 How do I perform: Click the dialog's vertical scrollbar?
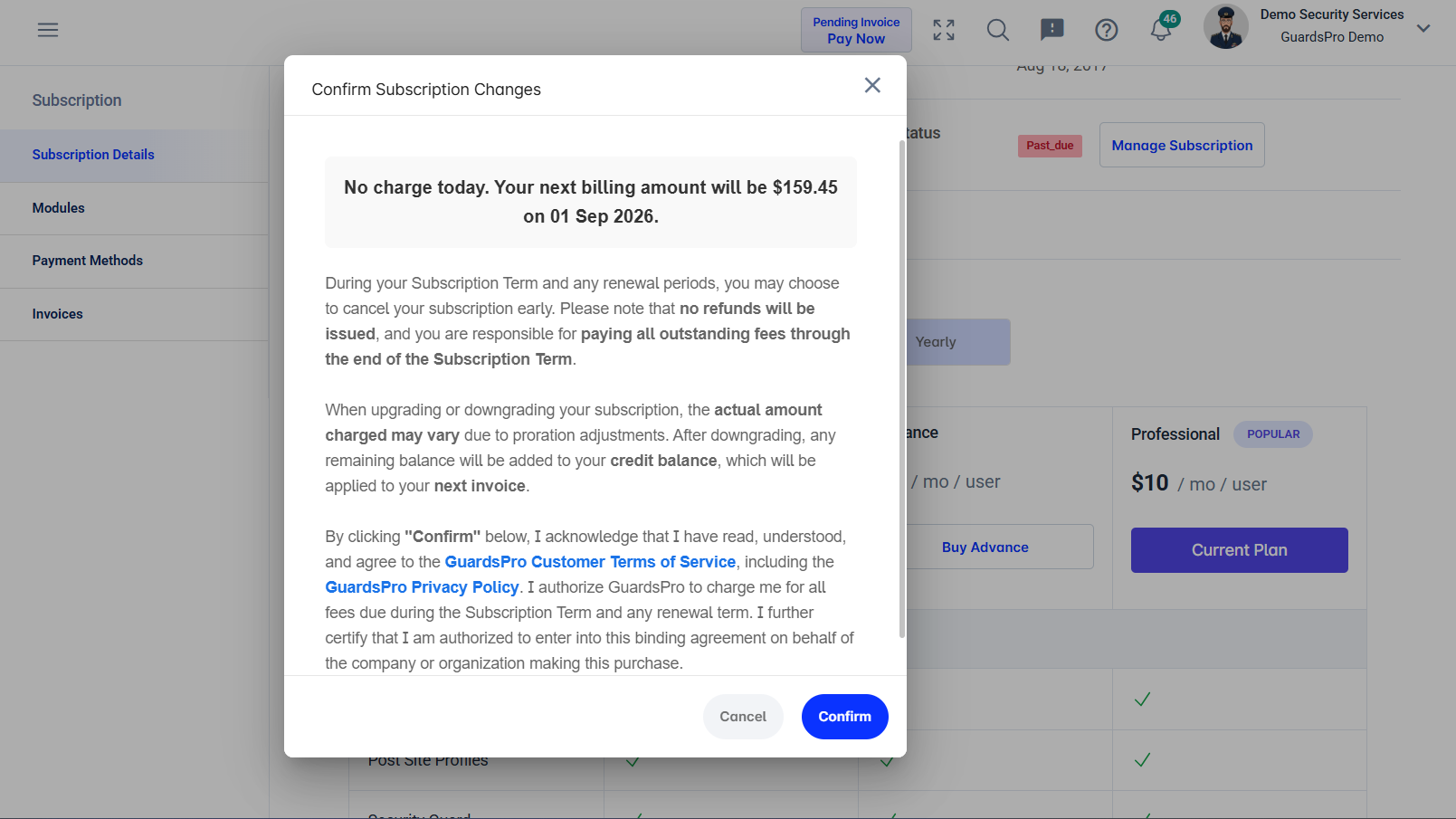coord(901,389)
